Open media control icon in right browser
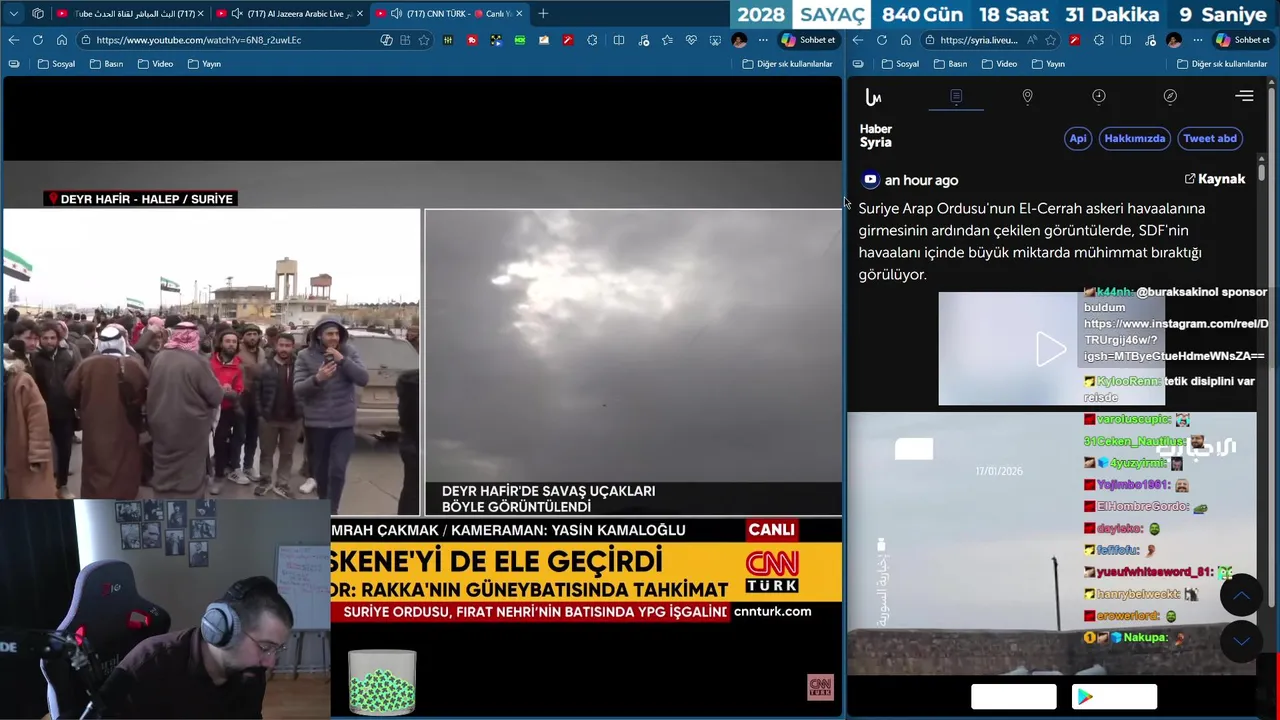Image resolution: width=1280 pixels, height=720 pixels. coord(1150,40)
